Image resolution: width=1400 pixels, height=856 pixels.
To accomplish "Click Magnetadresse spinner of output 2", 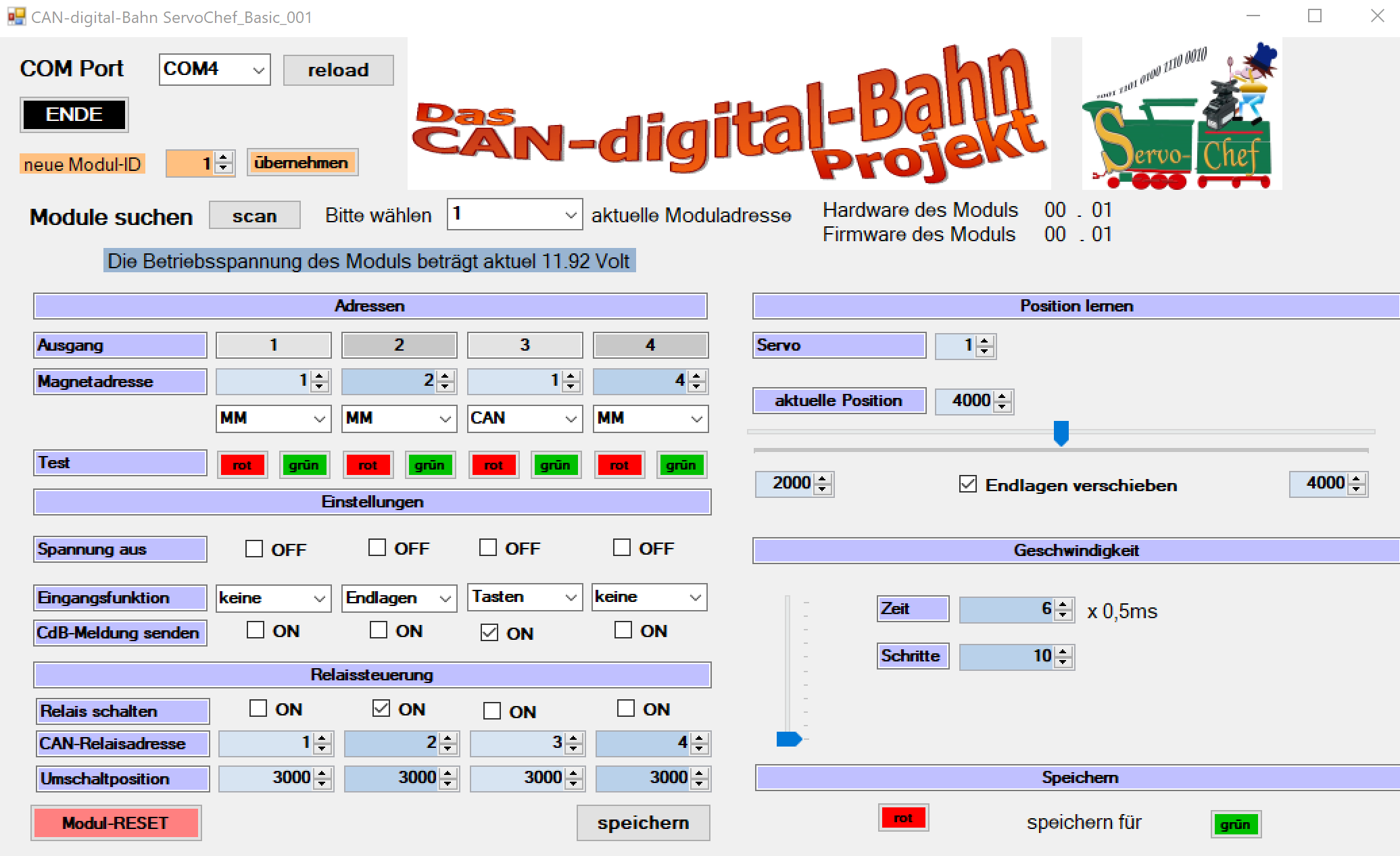I will click(445, 382).
